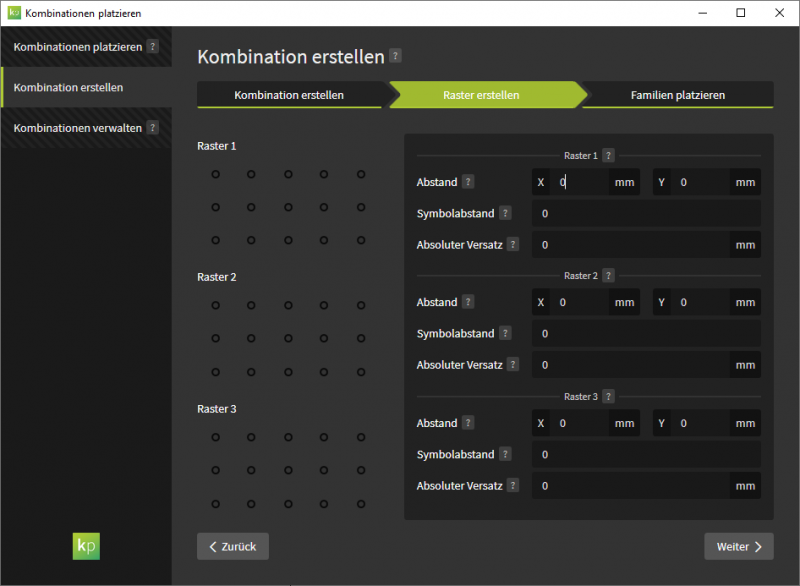Click help icon beside Raster 3 Absoluter Versatz
The image size is (800, 586).
pos(513,485)
